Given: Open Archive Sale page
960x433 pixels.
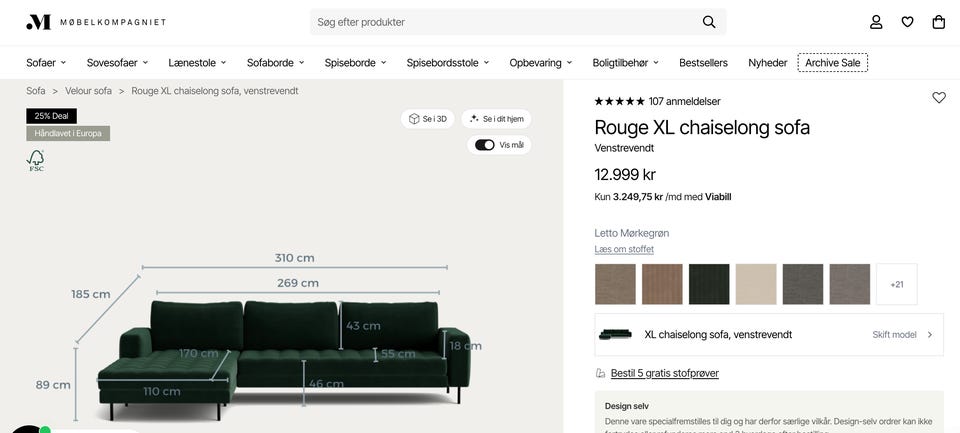Looking at the screenshot, I should coord(833,62).
